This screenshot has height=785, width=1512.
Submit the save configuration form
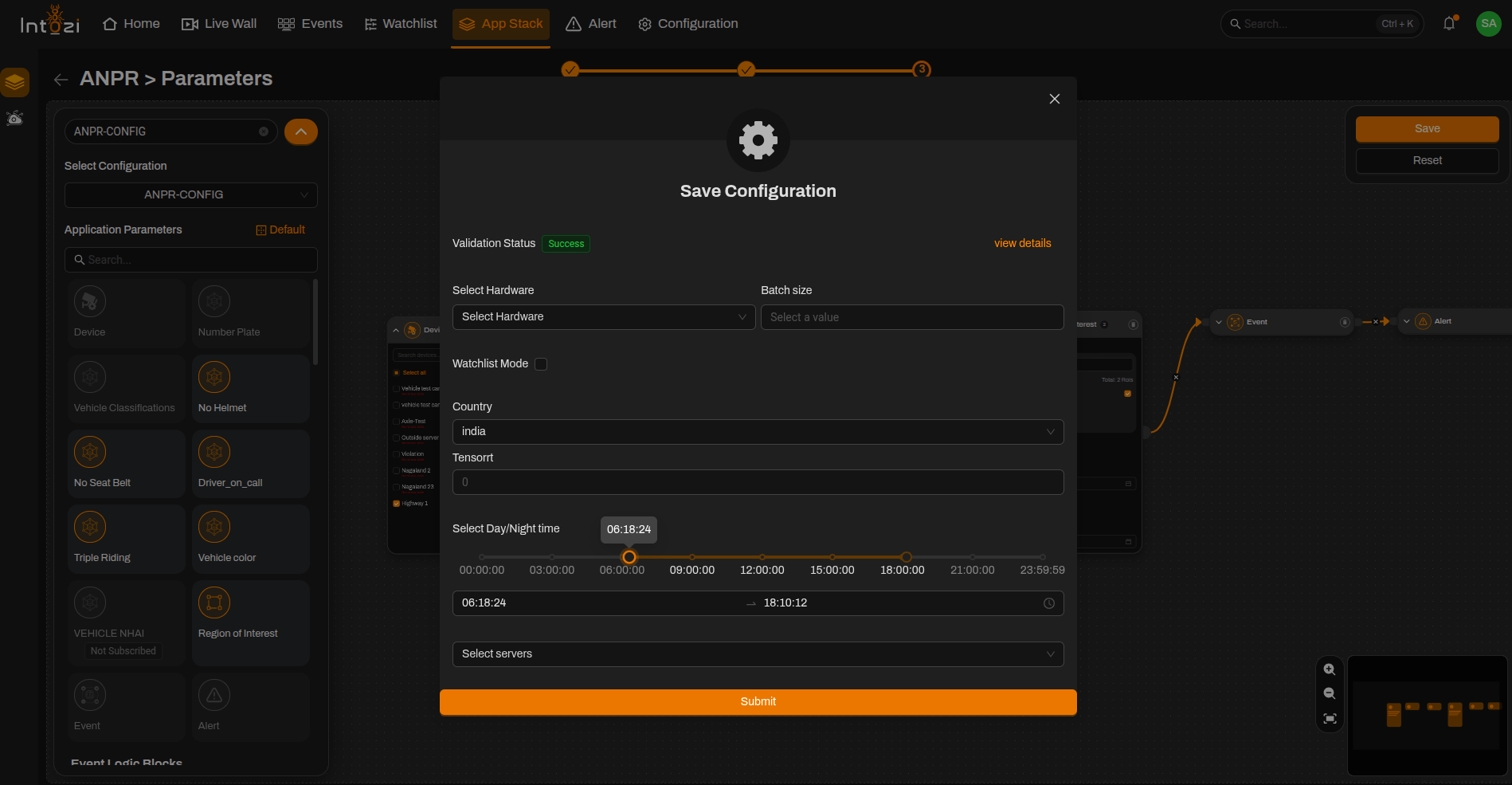[758, 702]
